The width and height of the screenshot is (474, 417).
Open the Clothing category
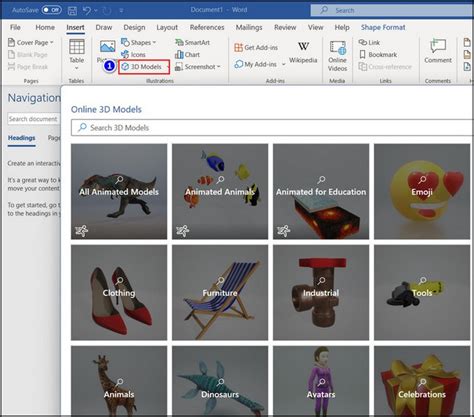pyautogui.click(x=119, y=293)
